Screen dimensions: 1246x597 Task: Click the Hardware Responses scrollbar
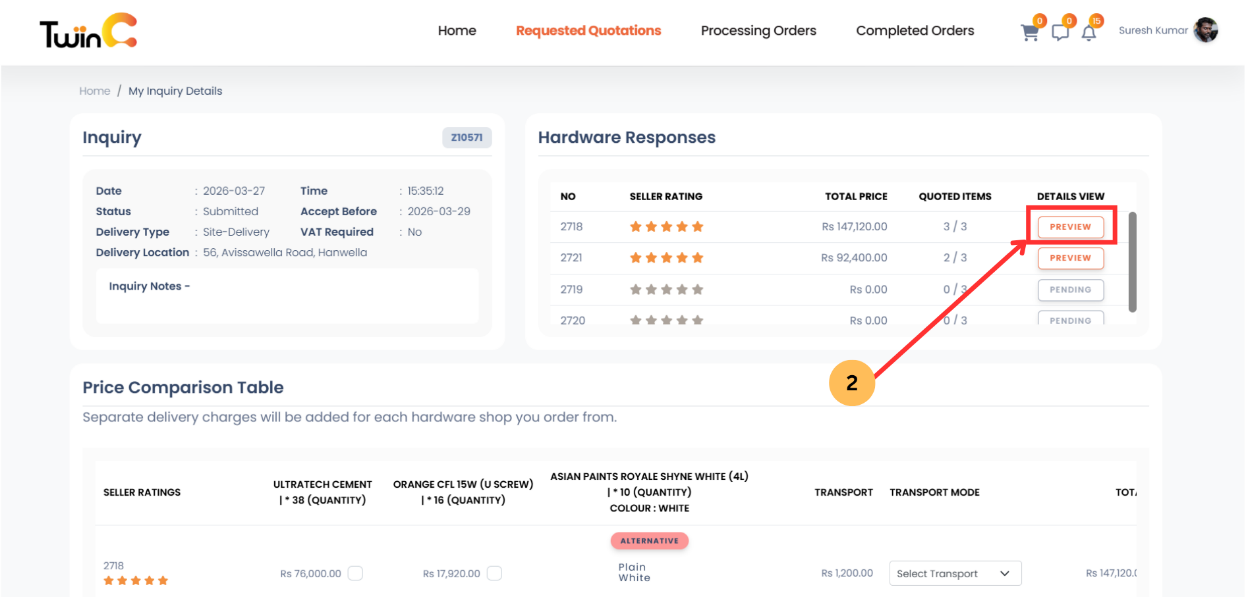(1130, 260)
